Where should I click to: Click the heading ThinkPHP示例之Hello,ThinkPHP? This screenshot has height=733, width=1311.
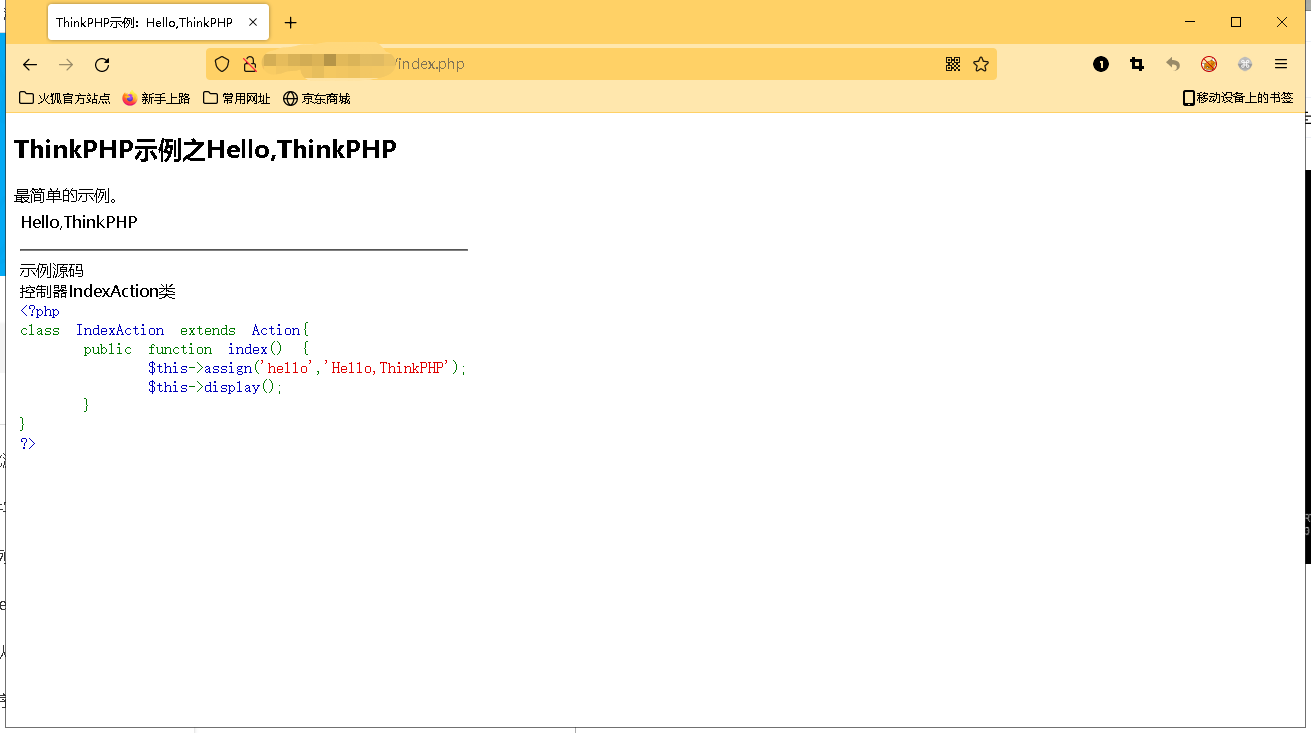(x=205, y=149)
